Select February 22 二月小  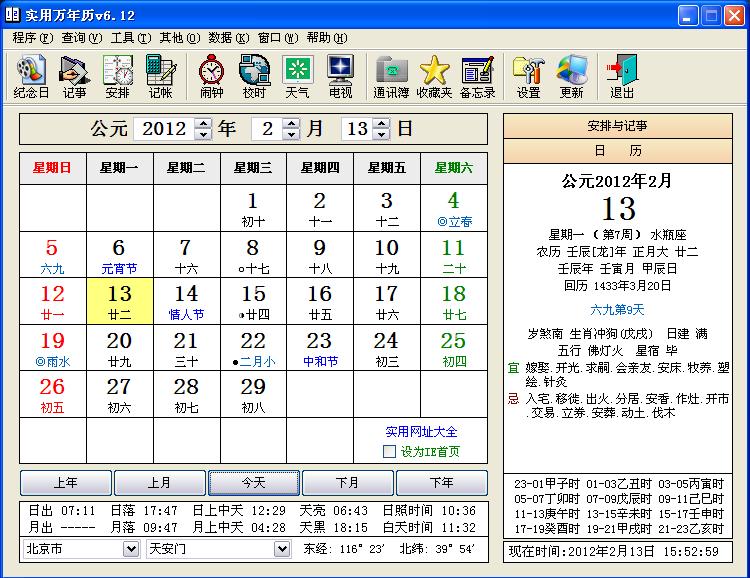254,348
